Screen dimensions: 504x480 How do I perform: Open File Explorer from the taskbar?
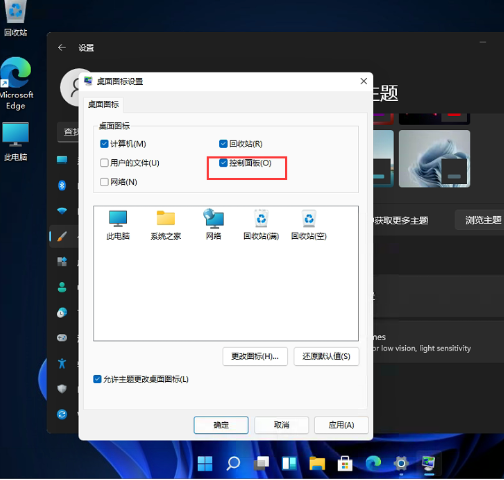[x=317, y=463]
